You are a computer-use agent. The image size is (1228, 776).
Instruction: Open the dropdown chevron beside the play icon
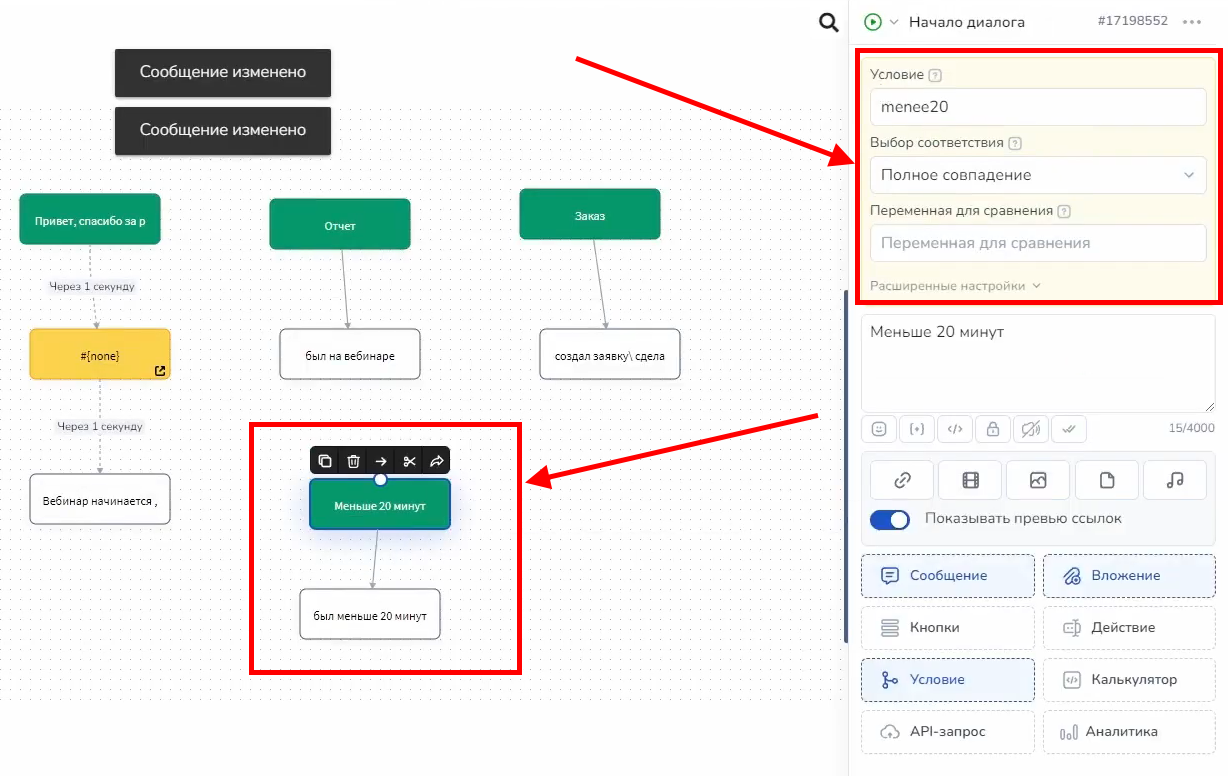(894, 22)
